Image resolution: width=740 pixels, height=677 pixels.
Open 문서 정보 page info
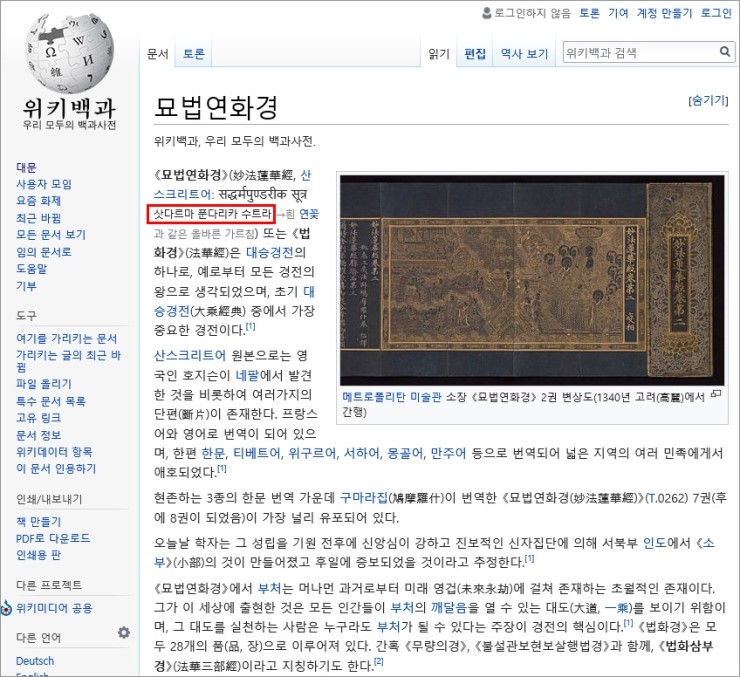(39, 435)
